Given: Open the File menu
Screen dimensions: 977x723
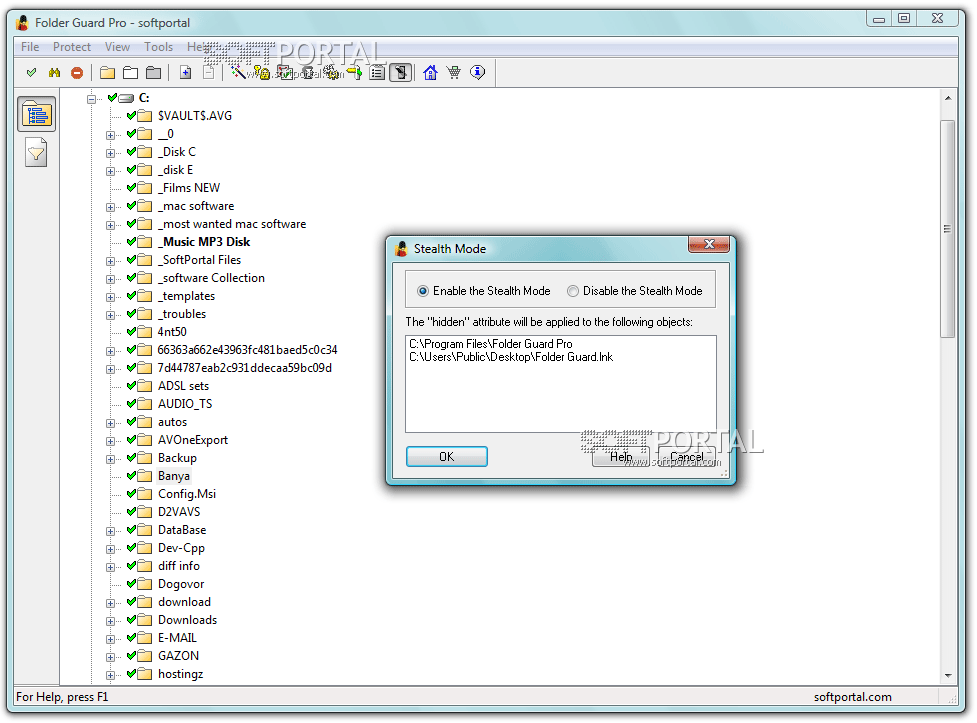Looking at the screenshot, I should [x=30, y=47].
